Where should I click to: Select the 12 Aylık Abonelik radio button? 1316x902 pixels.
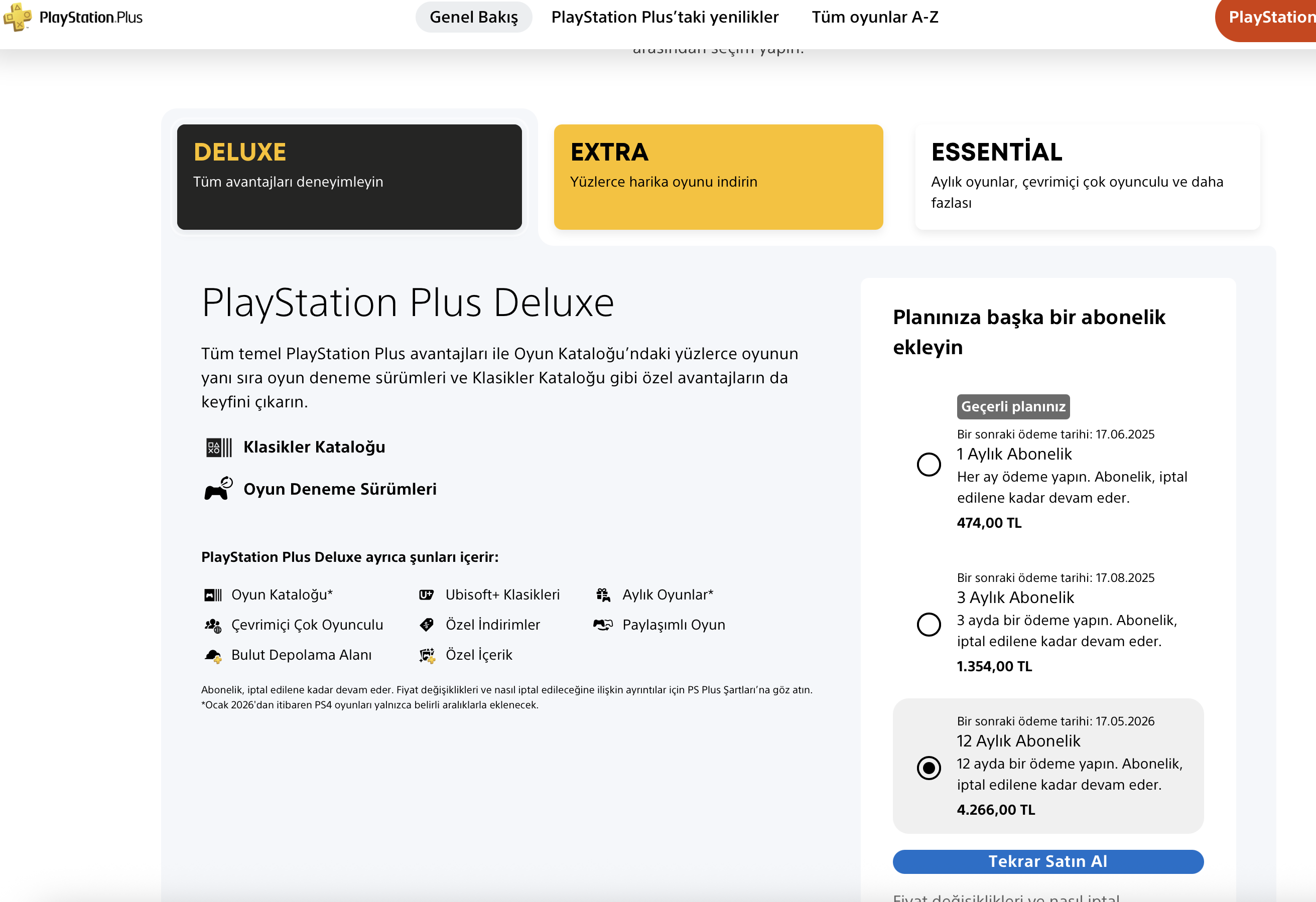(x=929, y=768)
